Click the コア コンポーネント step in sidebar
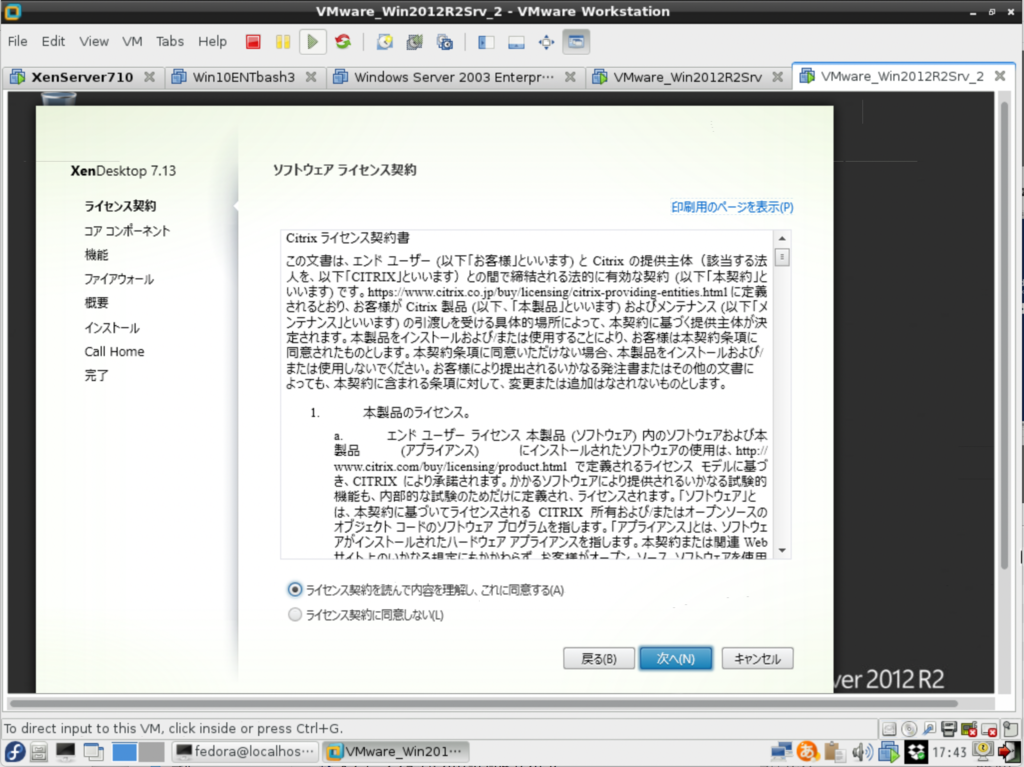This screenshot has height=767, width=1024. click(x=127, y=231)
